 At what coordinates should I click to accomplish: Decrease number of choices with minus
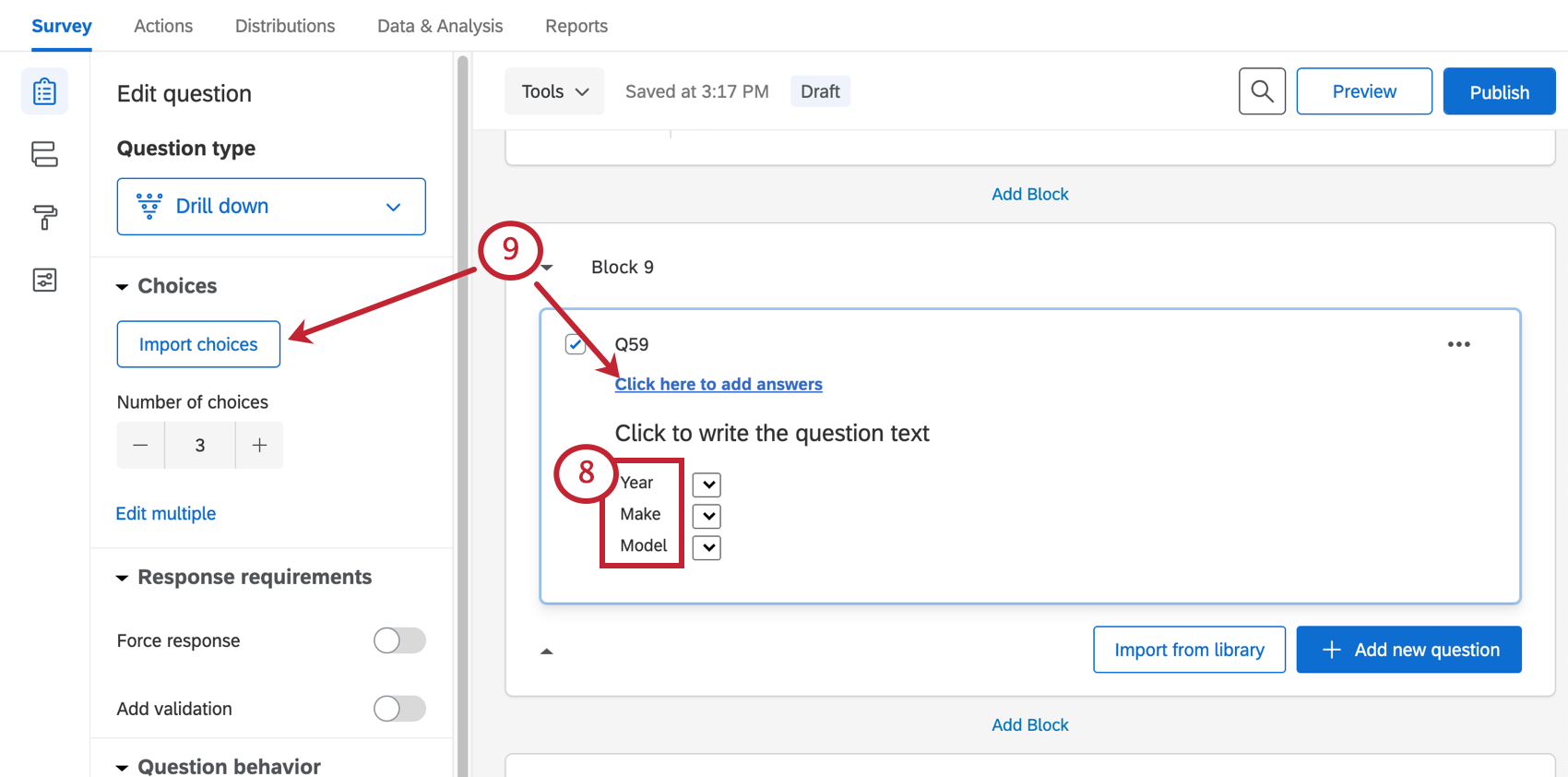pyautogui.click(x=140, y=446)
